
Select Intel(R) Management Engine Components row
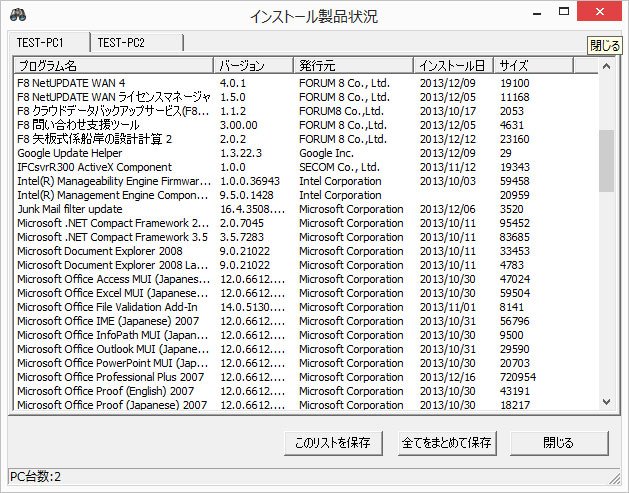coord(306,195)
